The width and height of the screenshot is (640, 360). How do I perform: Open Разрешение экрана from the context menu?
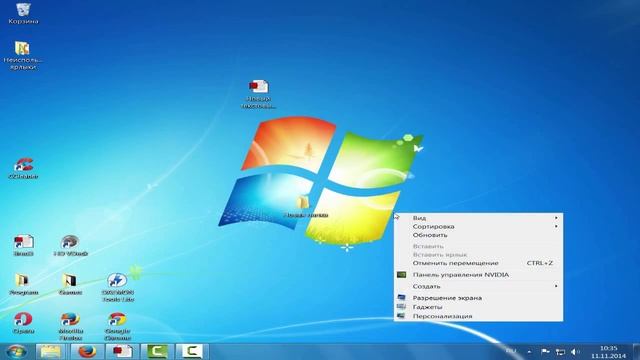[478, 298]
